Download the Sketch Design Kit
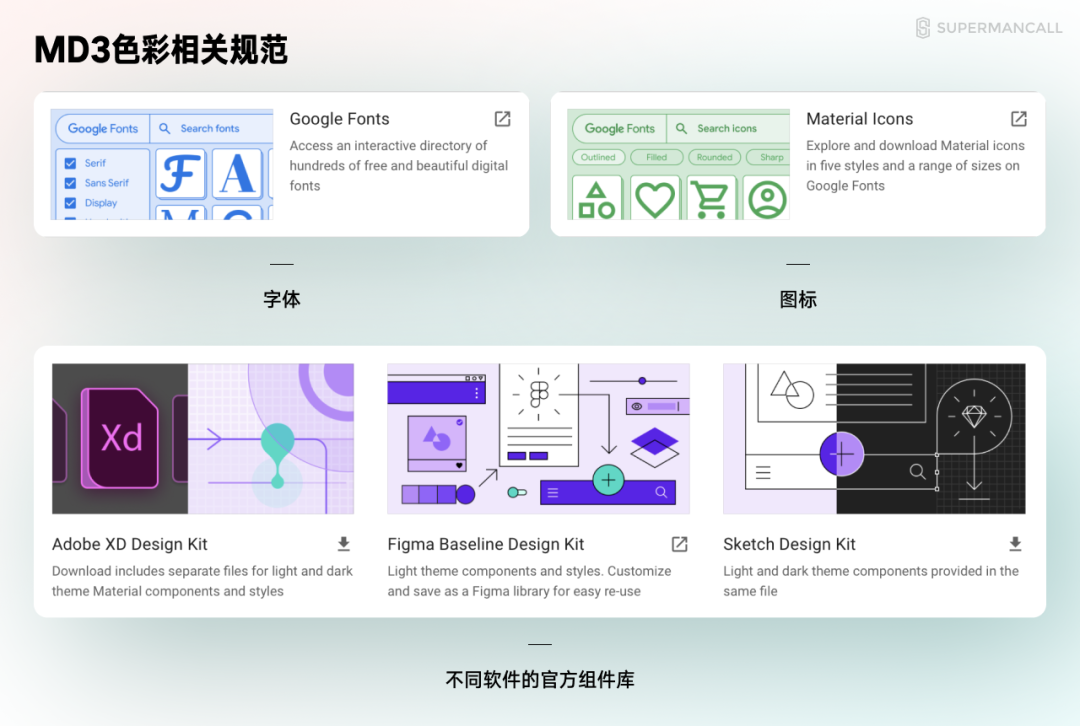Viewport: 1080px width, 726px height. [x=1015, y=544]
